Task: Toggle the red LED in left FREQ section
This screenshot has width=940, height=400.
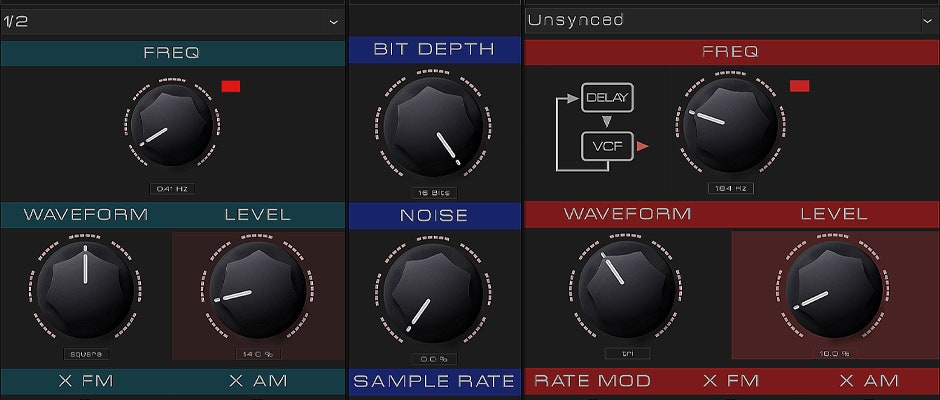Action: point(231,86)
